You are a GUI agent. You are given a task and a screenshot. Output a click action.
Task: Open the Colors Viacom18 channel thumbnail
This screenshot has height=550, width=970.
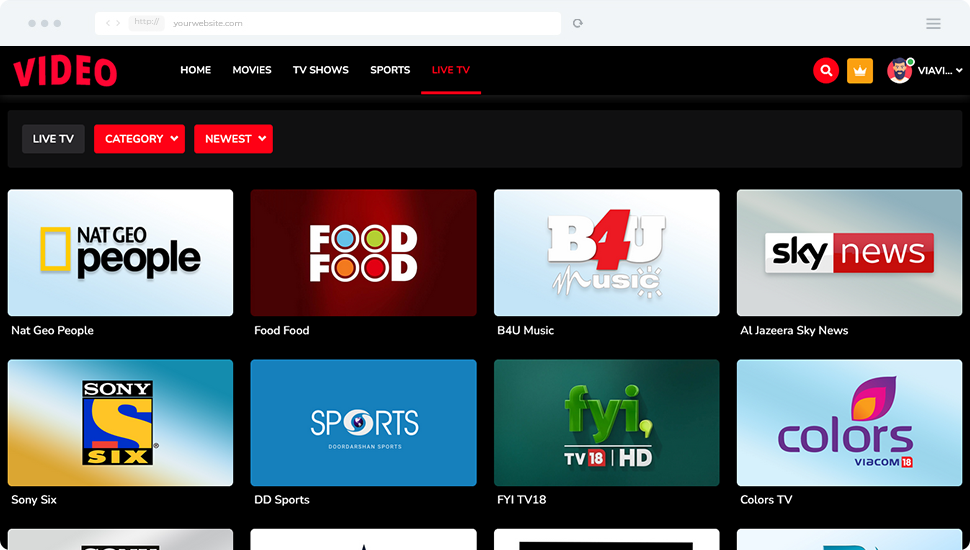click(849, 423)
